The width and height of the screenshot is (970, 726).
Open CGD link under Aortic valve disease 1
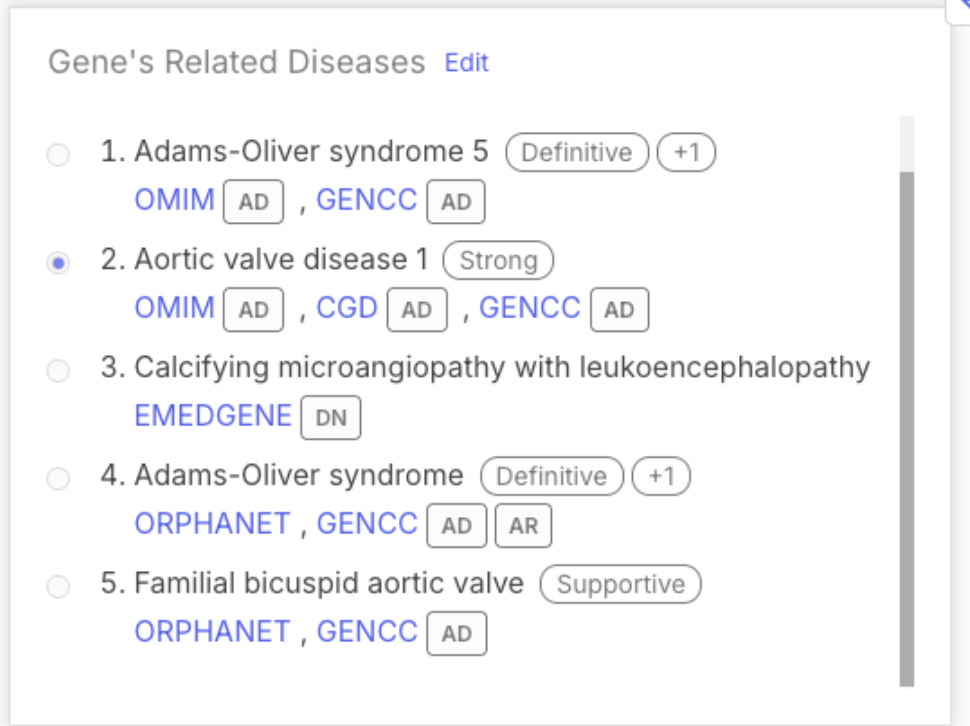click(346, 309)
